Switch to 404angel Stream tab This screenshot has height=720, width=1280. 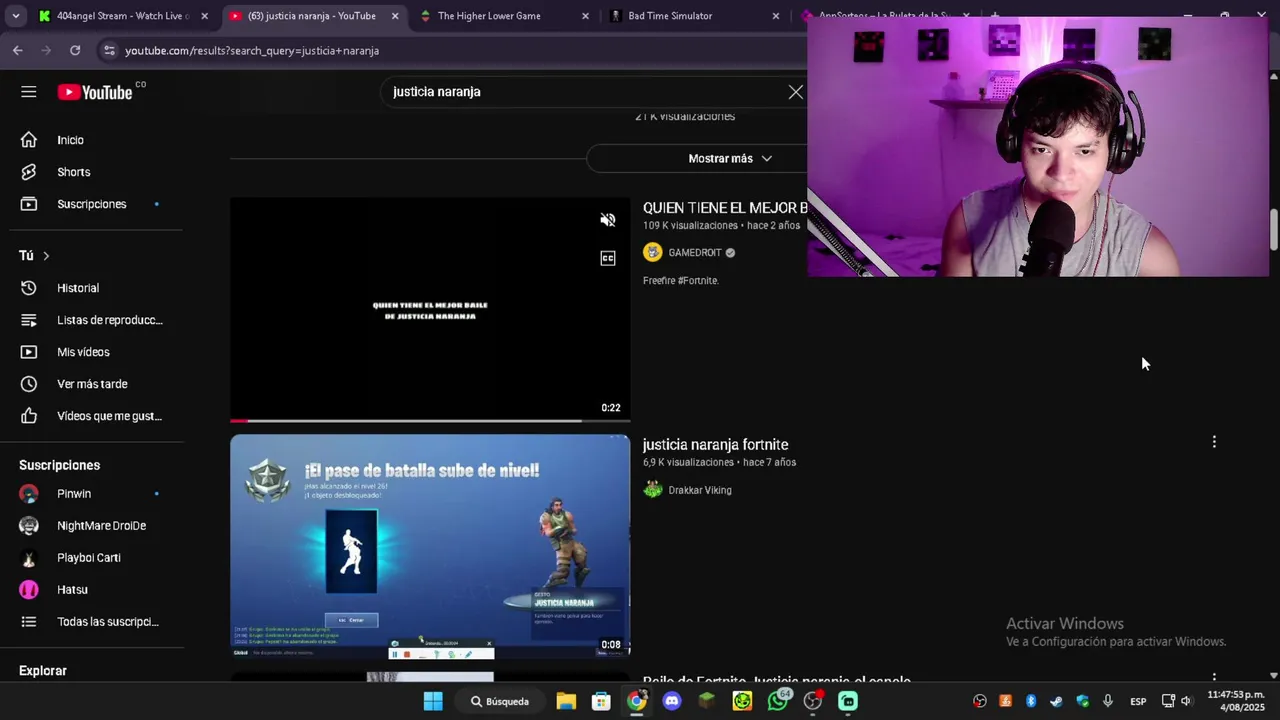pyautogui.click(x=117, y=16)
